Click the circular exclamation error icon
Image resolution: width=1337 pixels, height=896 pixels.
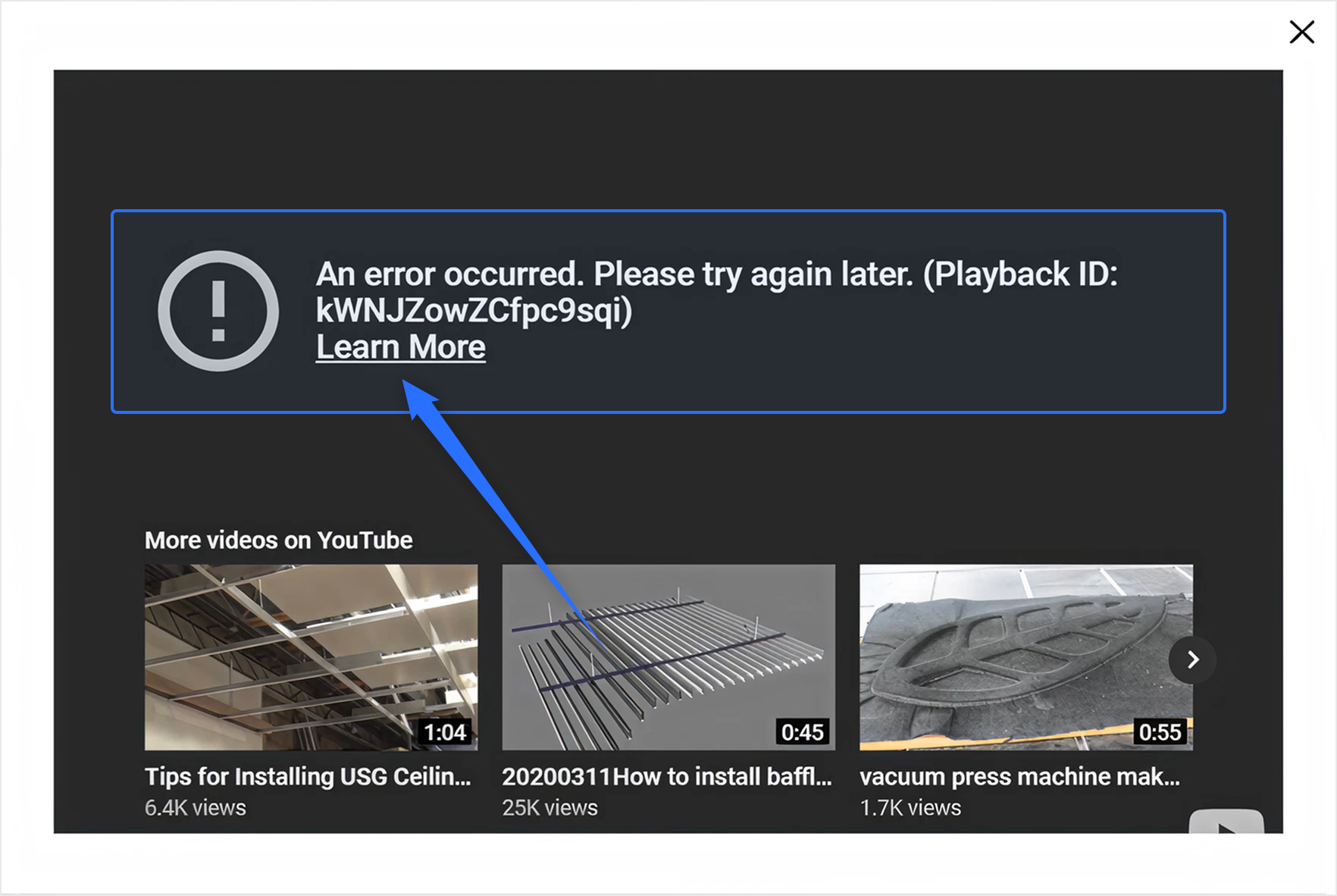219,310
